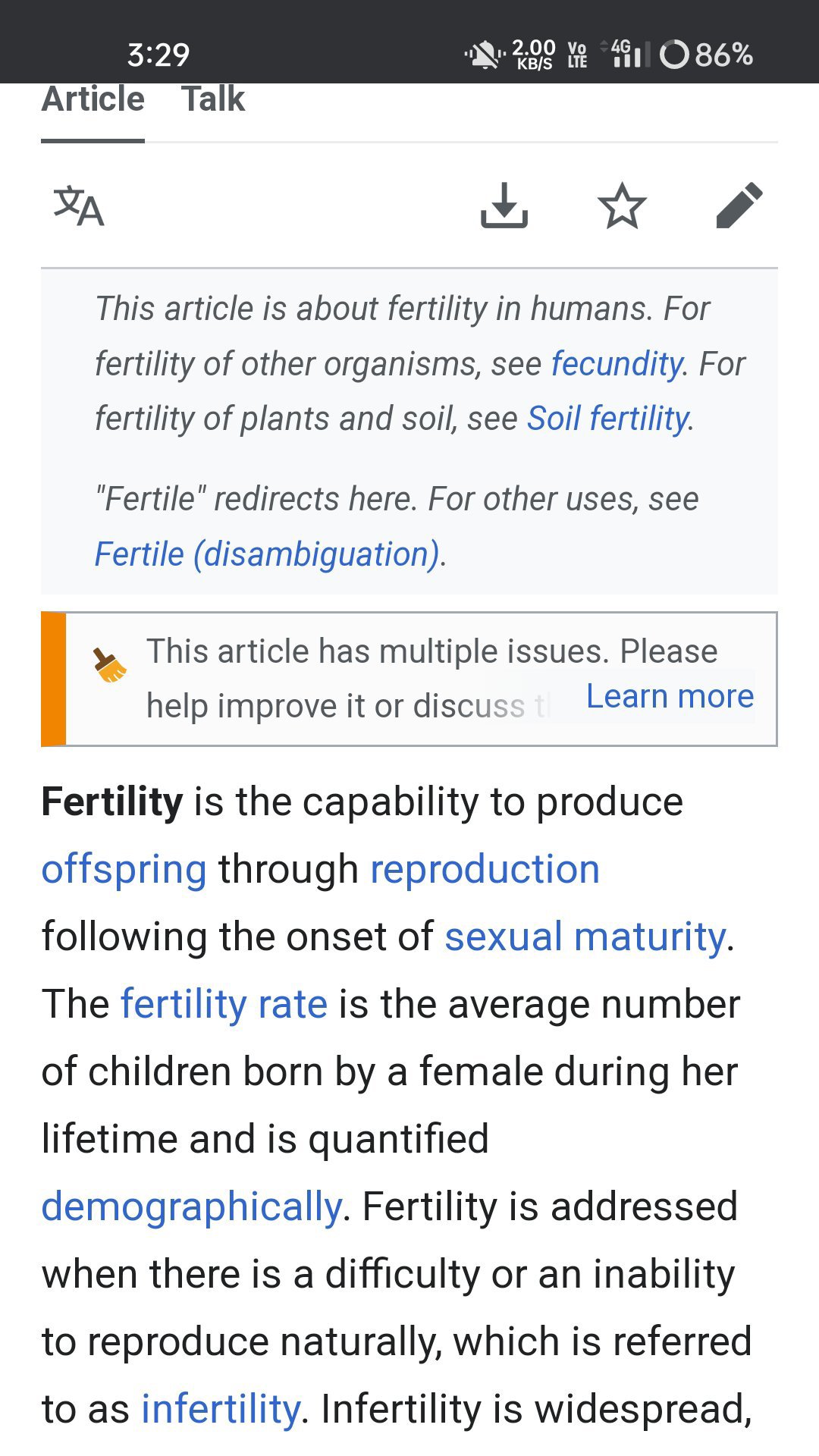This screenshot has height=1456, width=819.
Task: Open the reproduction link
Action: [x=485, y=869]
